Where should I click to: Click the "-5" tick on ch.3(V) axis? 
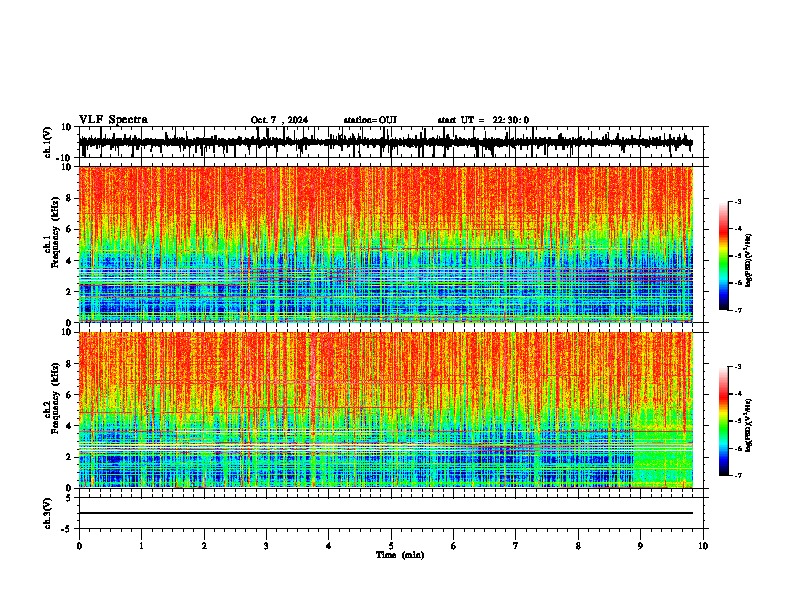pos(67,529)
